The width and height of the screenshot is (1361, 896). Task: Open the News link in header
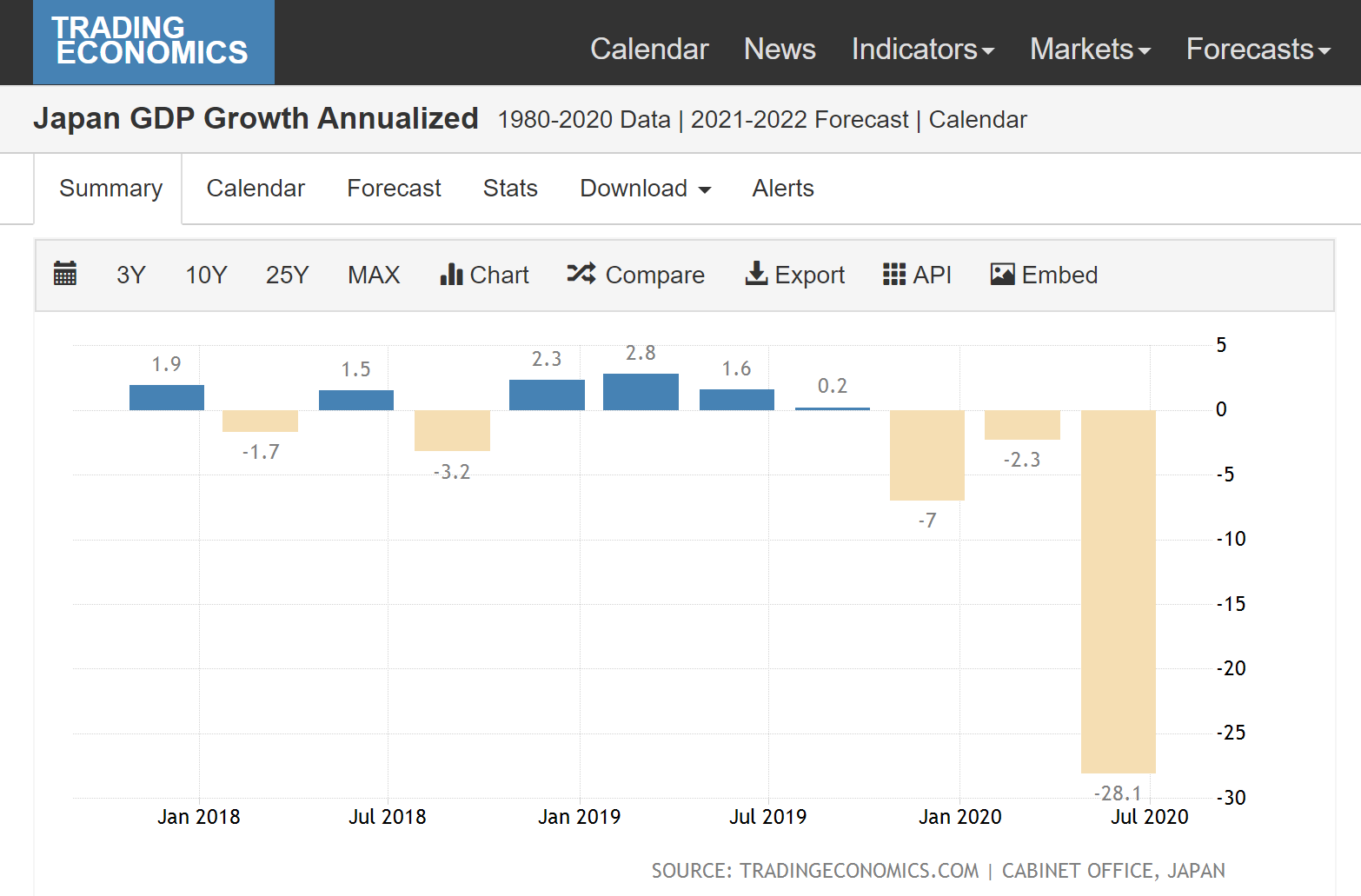click(x=780, y=50)
